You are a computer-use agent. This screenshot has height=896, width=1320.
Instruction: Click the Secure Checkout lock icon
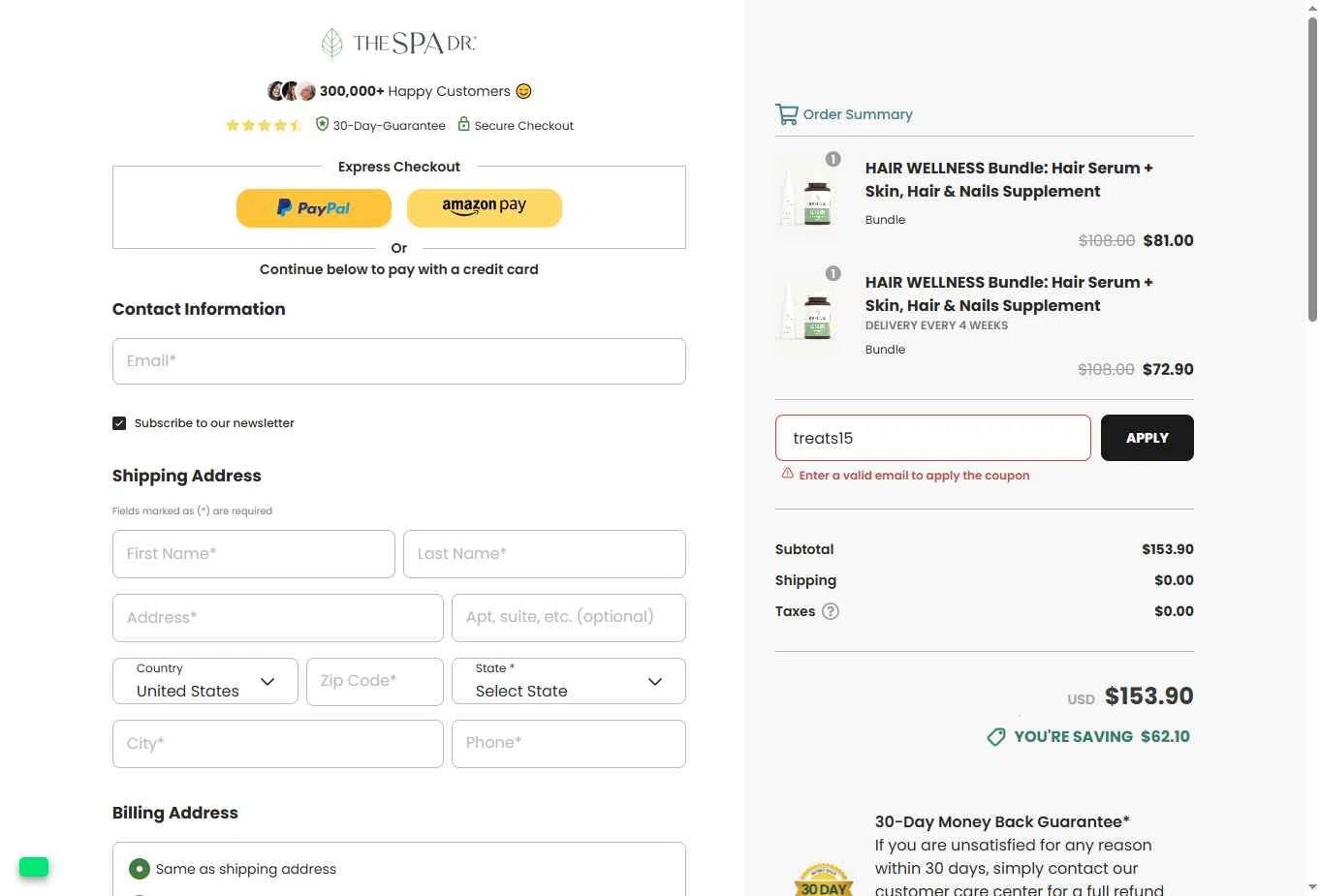tap(463, 124)
